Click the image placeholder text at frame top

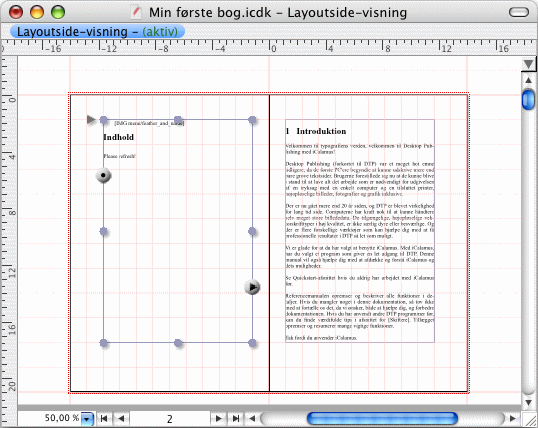click(x=149, y=123)
